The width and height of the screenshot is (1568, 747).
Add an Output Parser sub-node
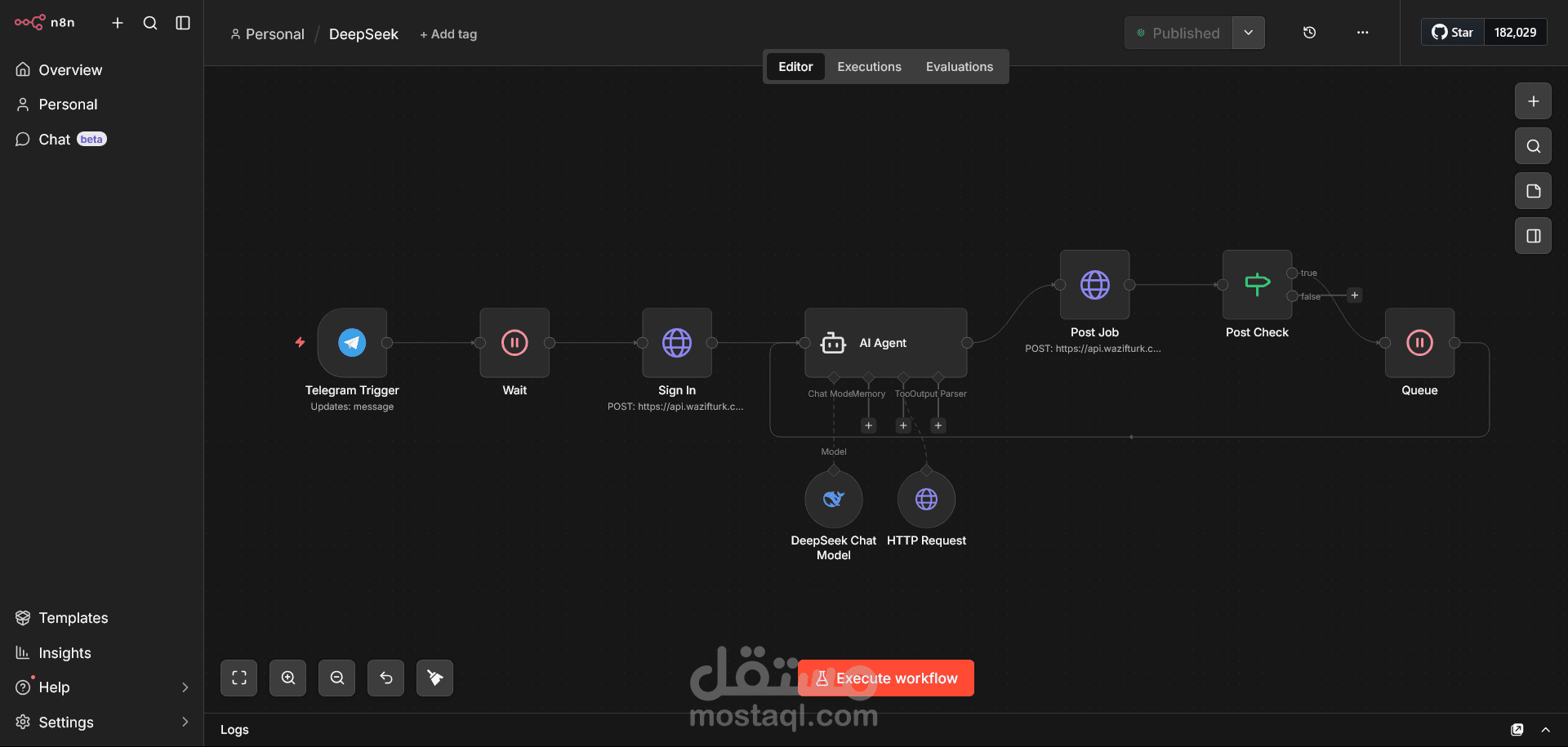point(938,425)
